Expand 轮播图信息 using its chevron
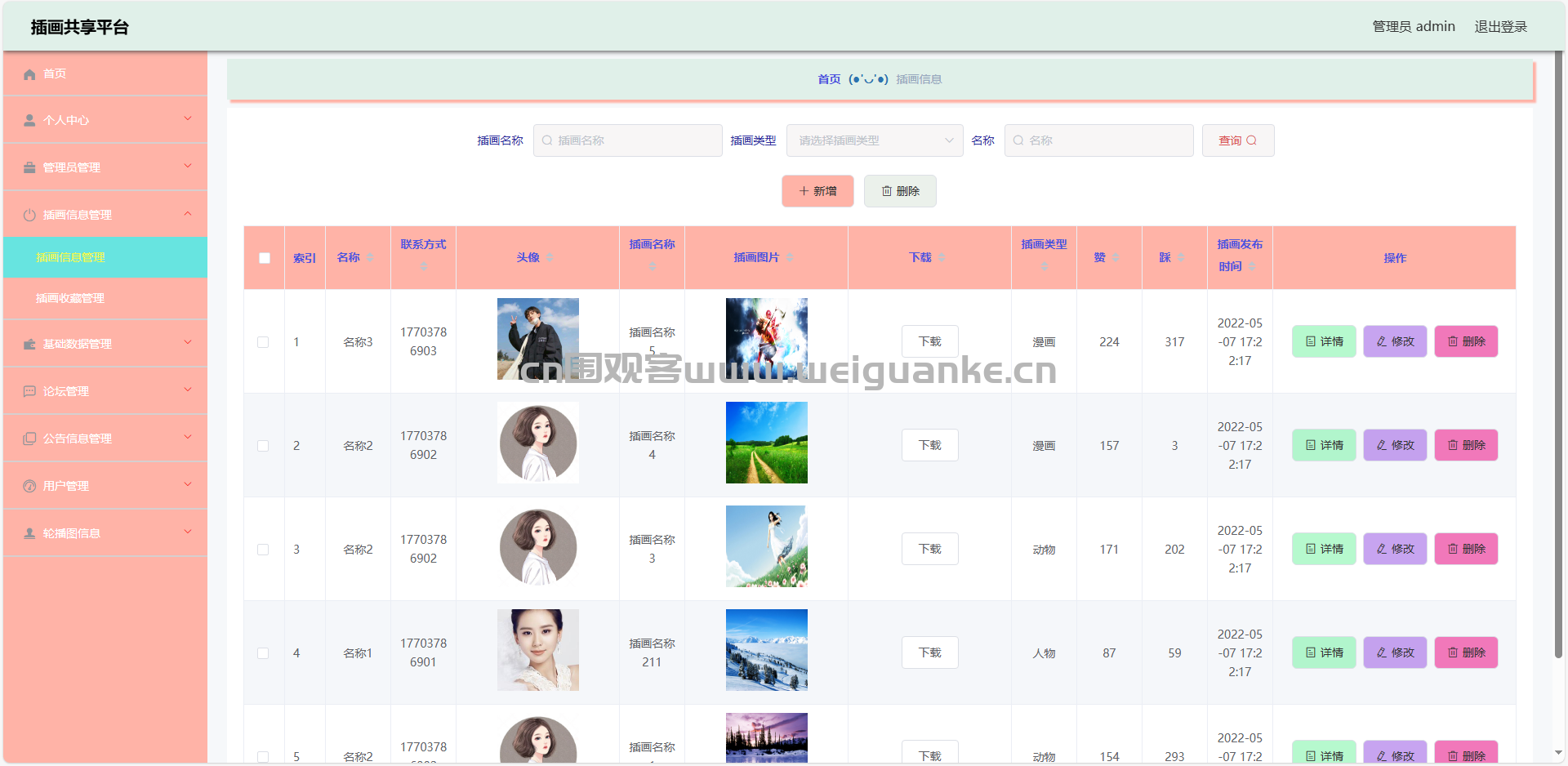This screenshot has width=1568, height=766. (x=188, y=532)
